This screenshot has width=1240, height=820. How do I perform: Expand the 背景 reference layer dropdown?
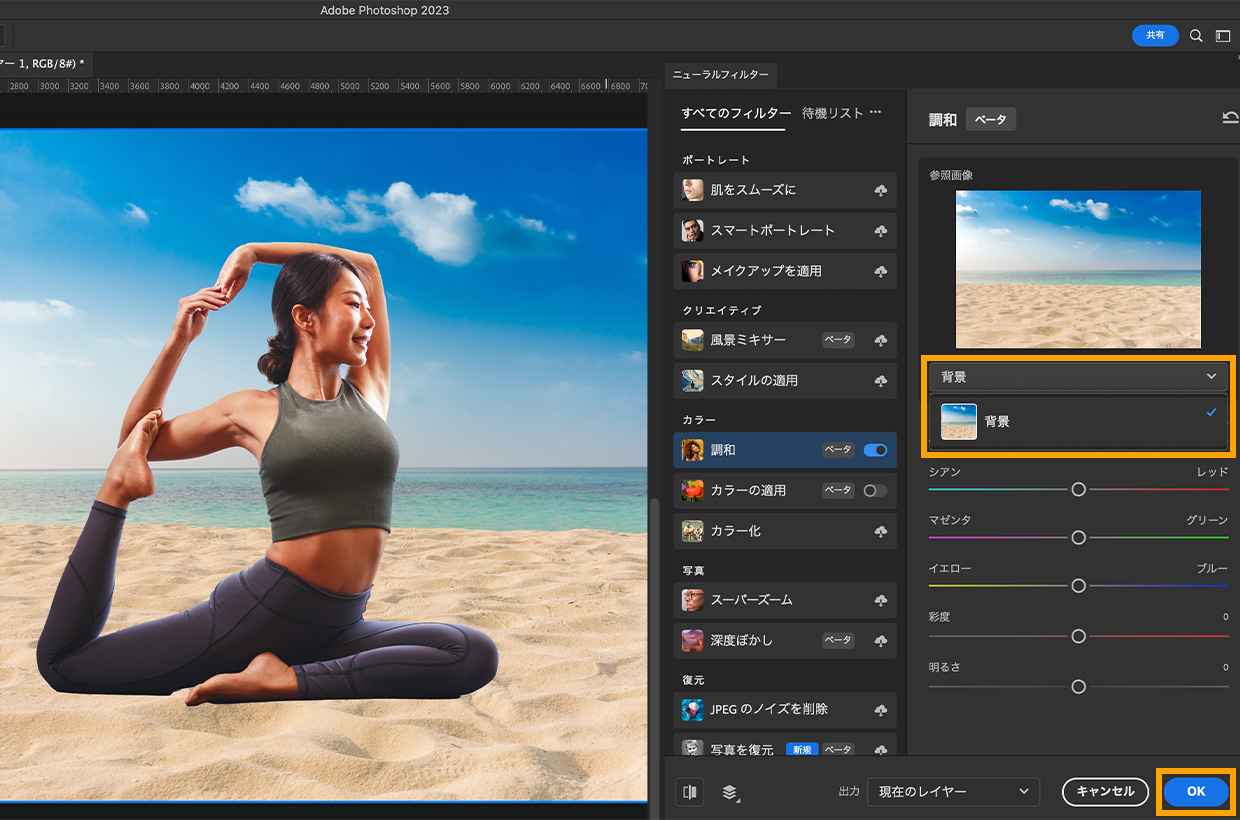pos(1078,377)
